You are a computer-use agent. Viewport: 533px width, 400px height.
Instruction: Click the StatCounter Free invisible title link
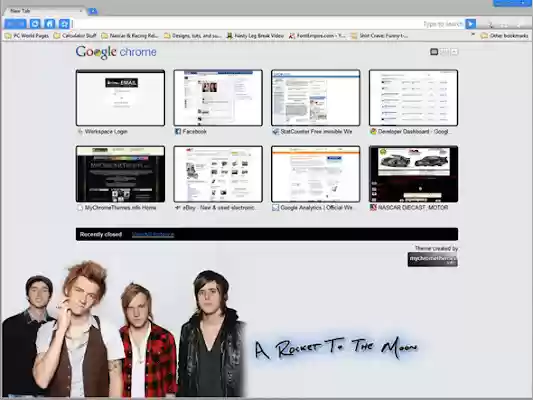point(316,132)
